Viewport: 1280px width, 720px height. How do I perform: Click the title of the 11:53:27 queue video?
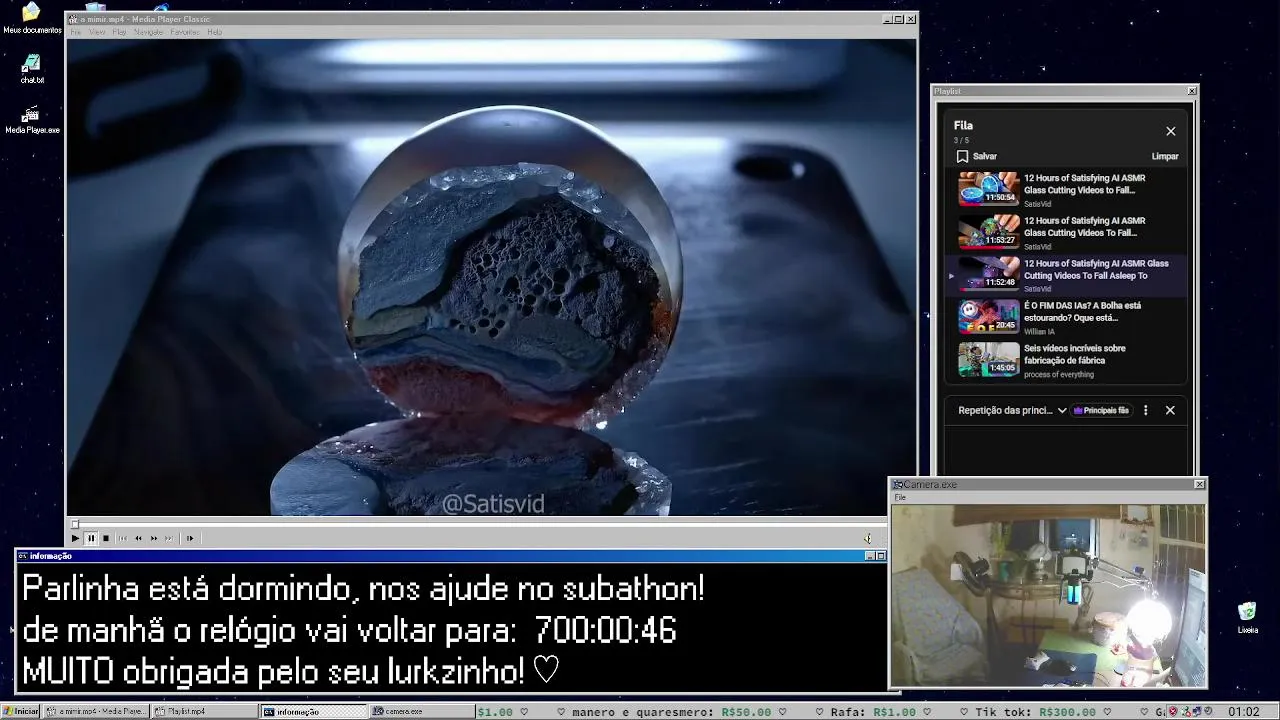pos(1084,227)
